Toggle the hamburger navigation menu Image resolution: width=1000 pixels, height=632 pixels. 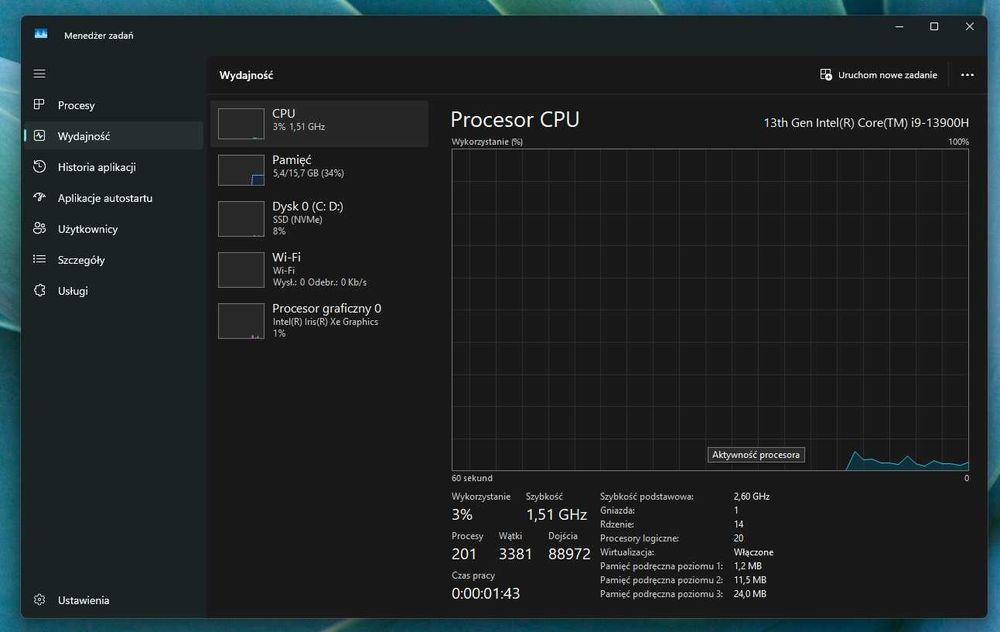[x=40, y=74]
